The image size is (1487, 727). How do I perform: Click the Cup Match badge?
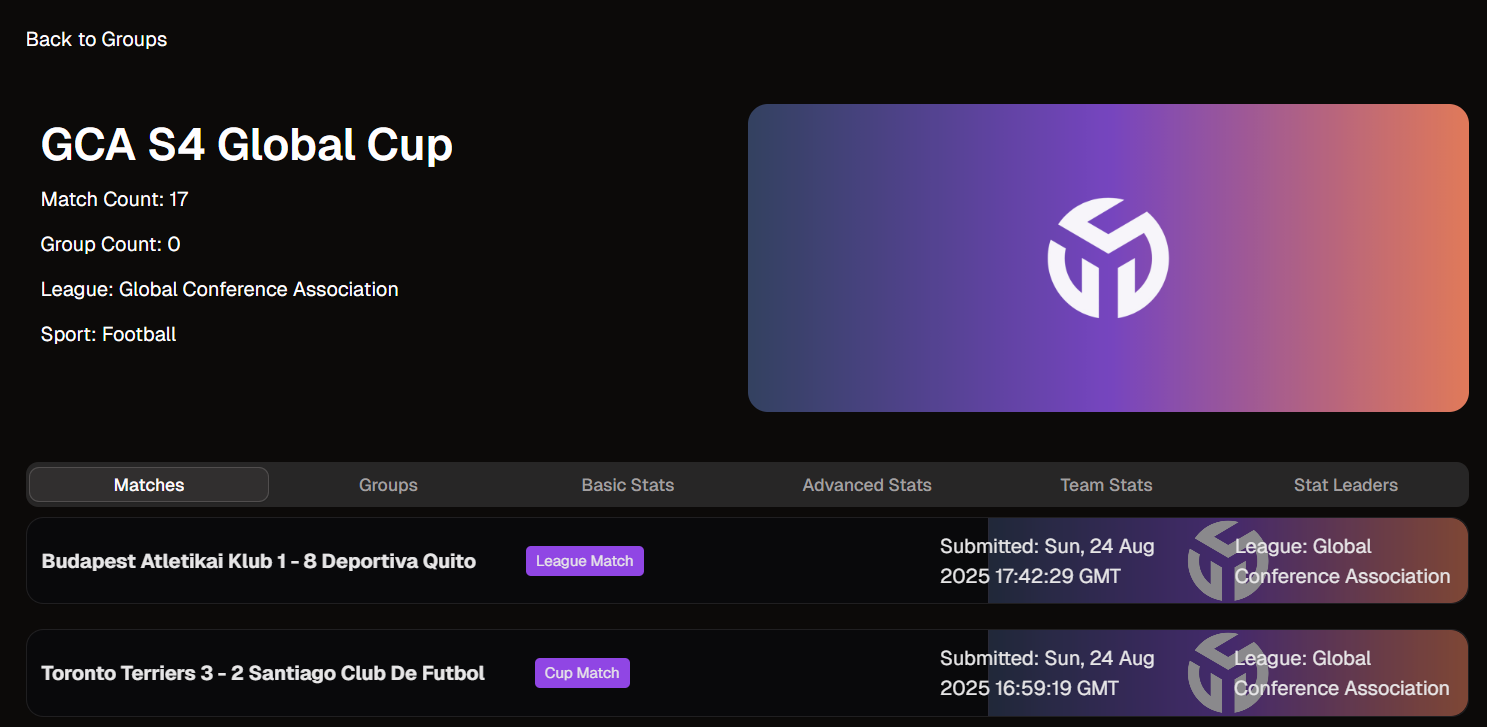[x=582, y=673]
